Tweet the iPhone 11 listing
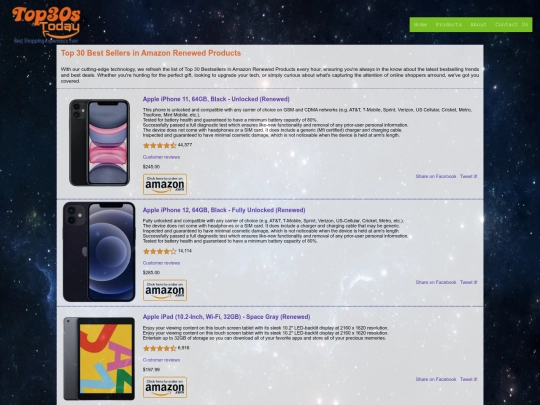 [x=468, y=176]
